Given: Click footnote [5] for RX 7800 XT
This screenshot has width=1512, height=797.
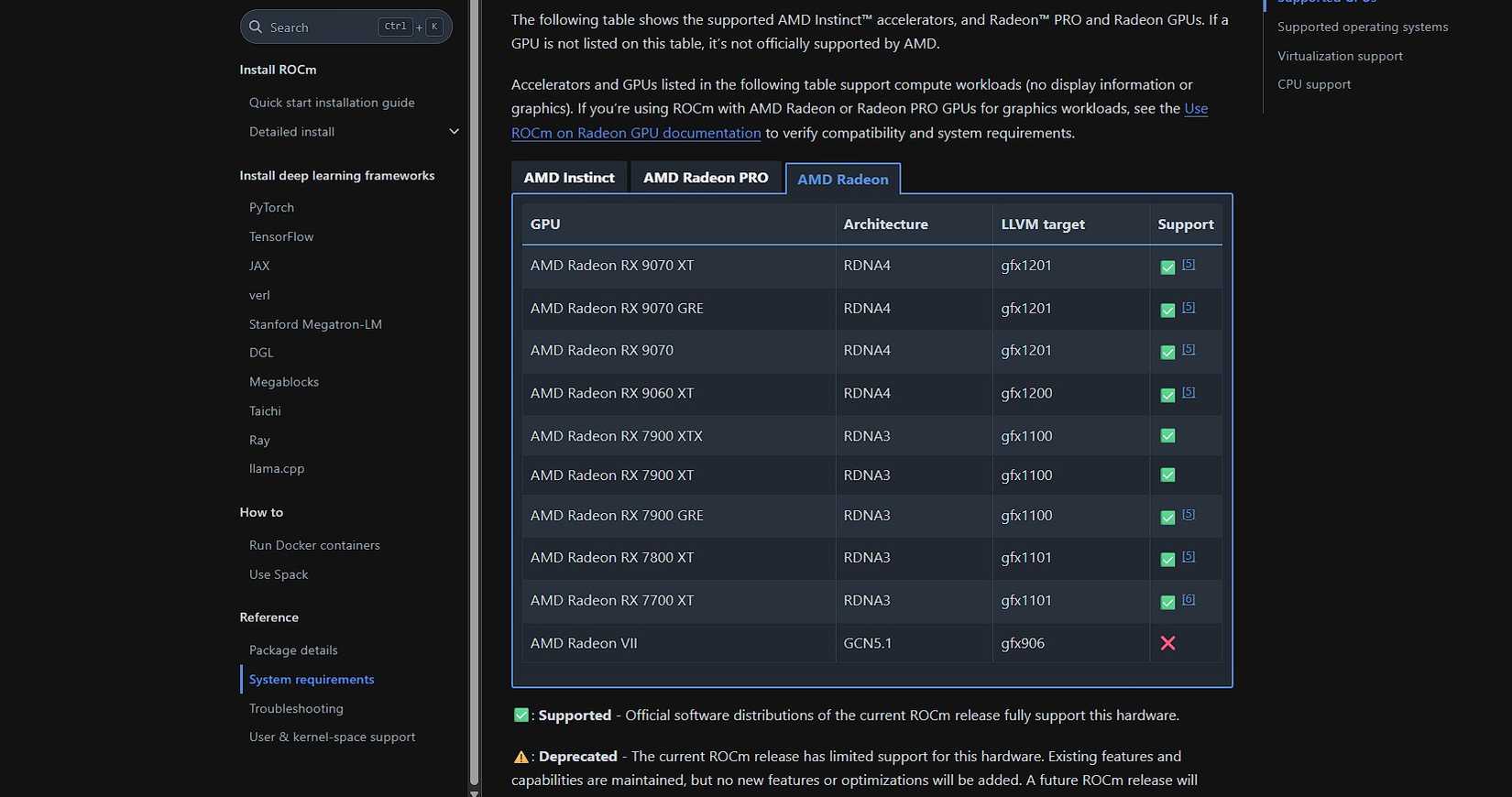Looking at the screenshot, I should (x=1189, y=556).
